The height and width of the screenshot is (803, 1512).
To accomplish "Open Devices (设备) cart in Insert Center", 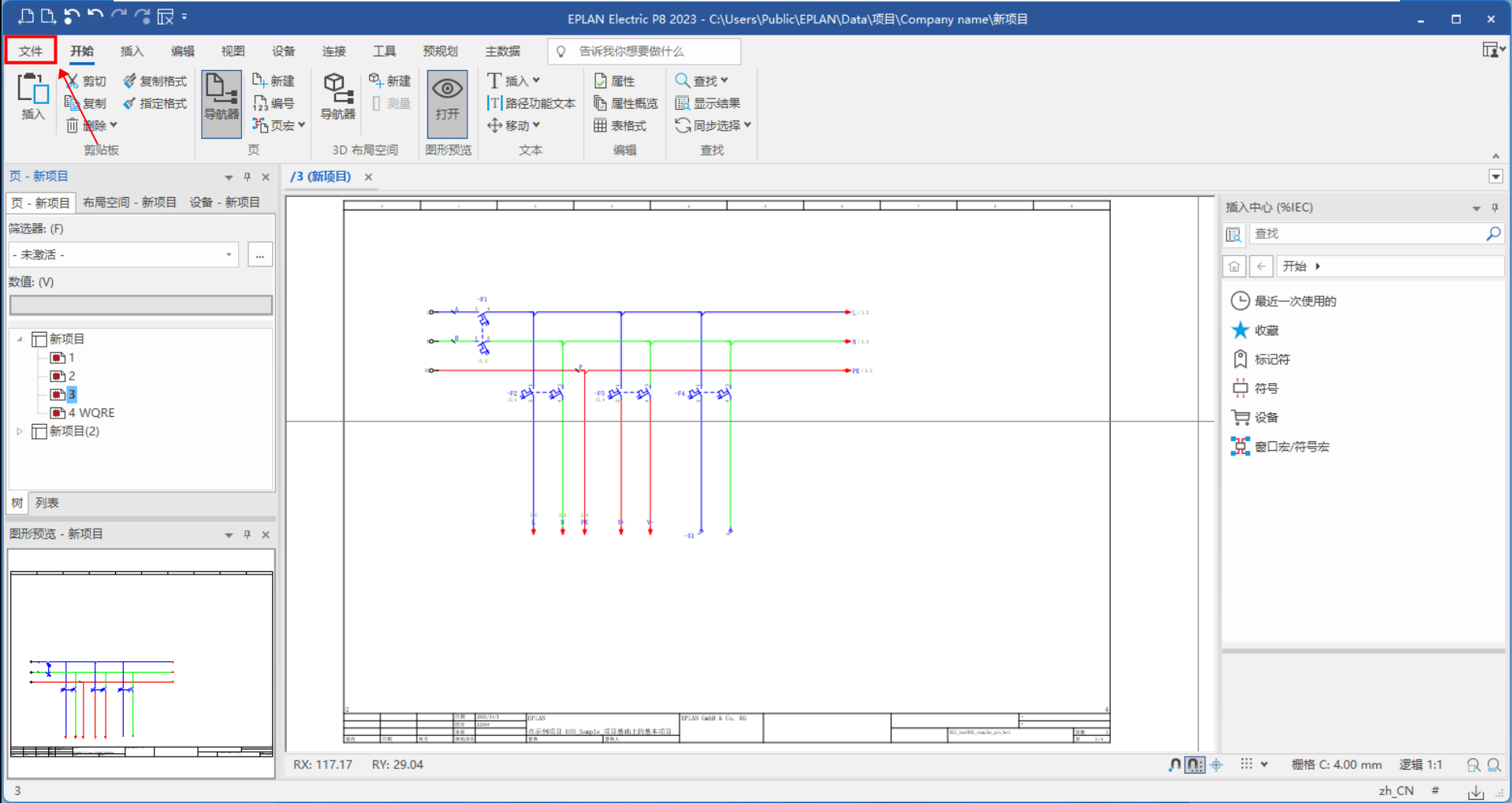I will tap(1240, 418).
